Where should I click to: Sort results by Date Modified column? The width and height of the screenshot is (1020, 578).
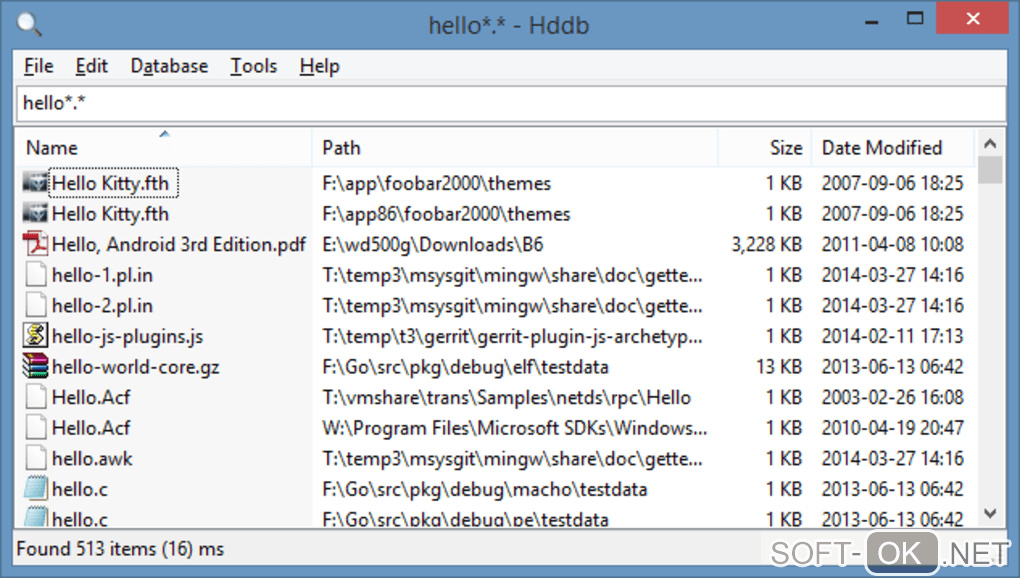click(x=881, y=148)
